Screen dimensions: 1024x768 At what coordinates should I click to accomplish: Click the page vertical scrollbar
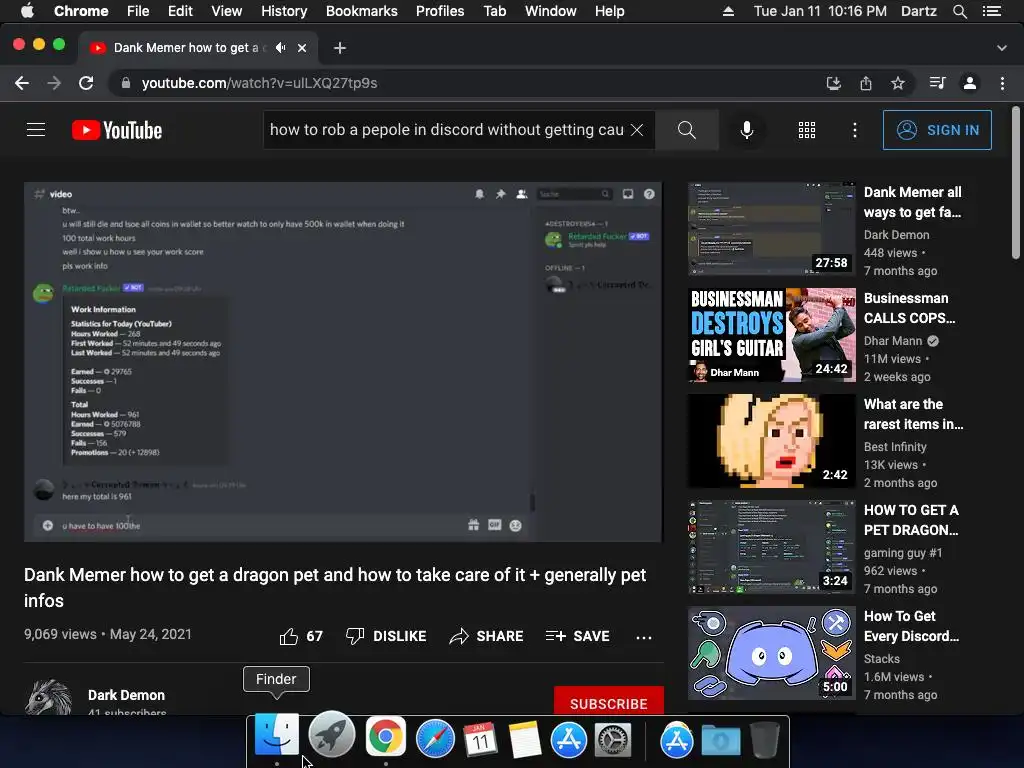pyautogui.click(x=1016, y=183)
